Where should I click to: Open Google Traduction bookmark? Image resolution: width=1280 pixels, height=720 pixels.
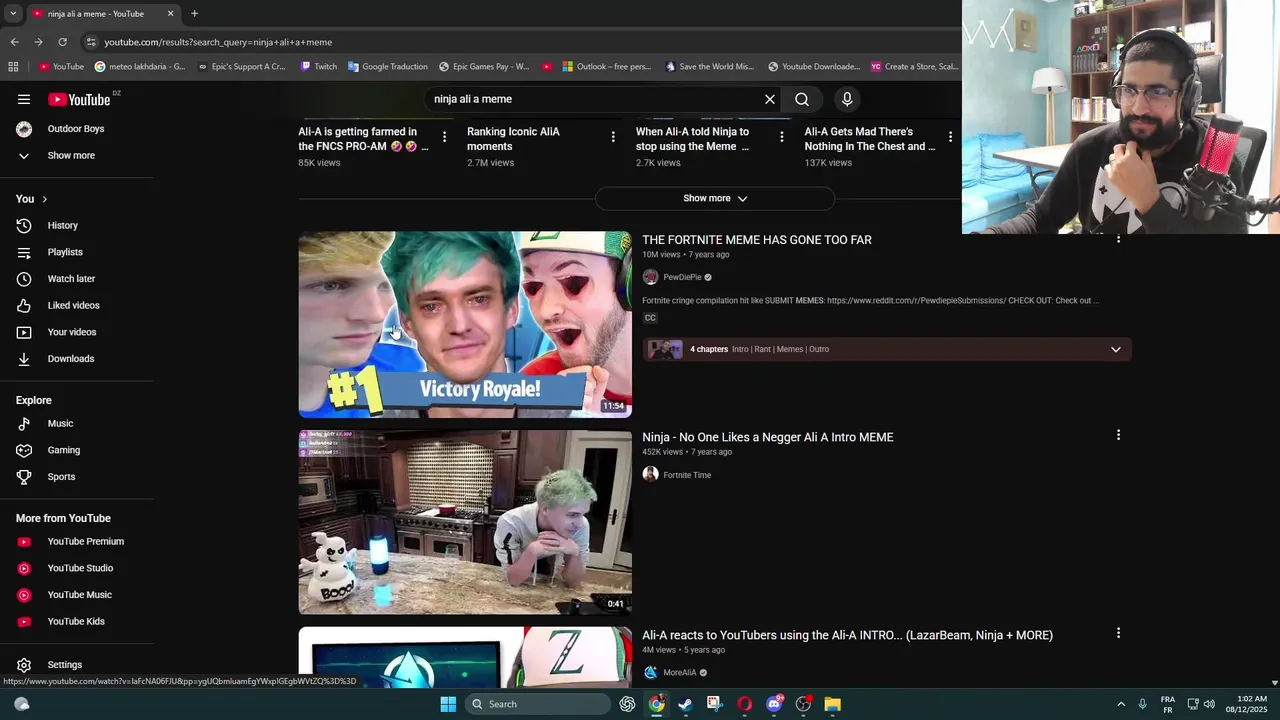point(388,66)
